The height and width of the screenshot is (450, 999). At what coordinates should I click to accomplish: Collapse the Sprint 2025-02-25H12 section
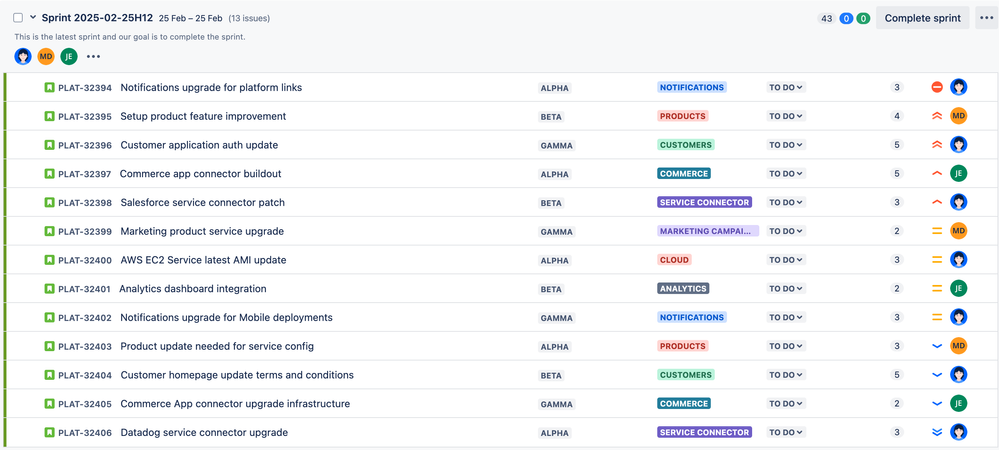tap(33, 18)
